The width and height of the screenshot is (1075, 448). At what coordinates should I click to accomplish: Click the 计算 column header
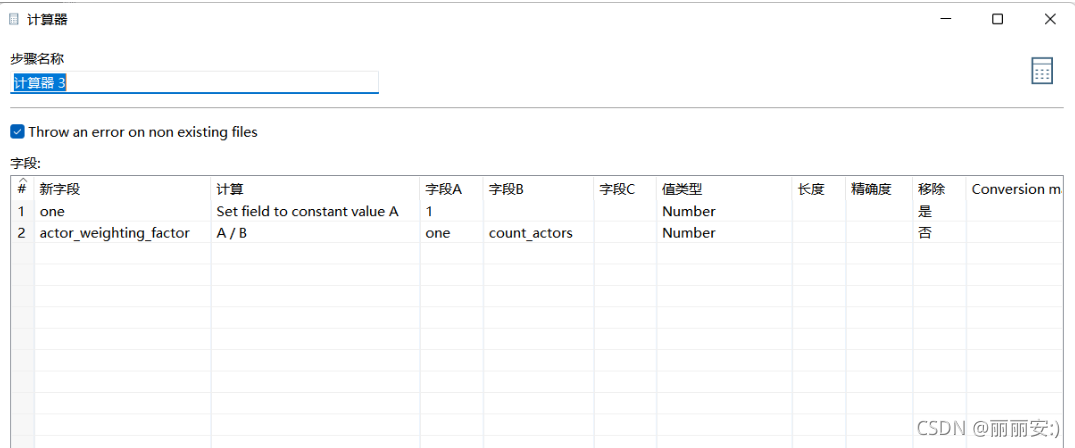click(315, 189)
